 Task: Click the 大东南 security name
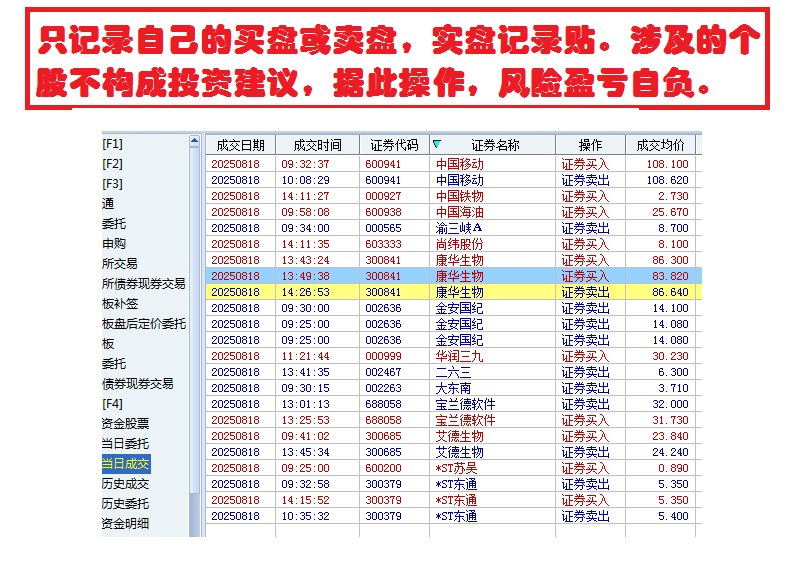pyautogui.click(x=453, y=388)
